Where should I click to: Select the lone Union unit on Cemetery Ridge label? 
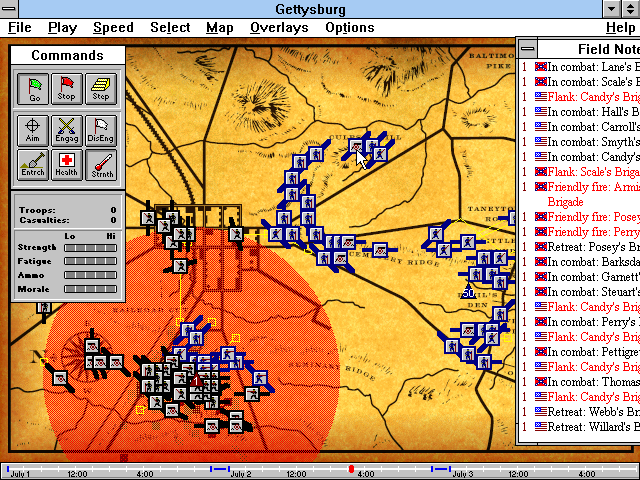pos(380,249)
